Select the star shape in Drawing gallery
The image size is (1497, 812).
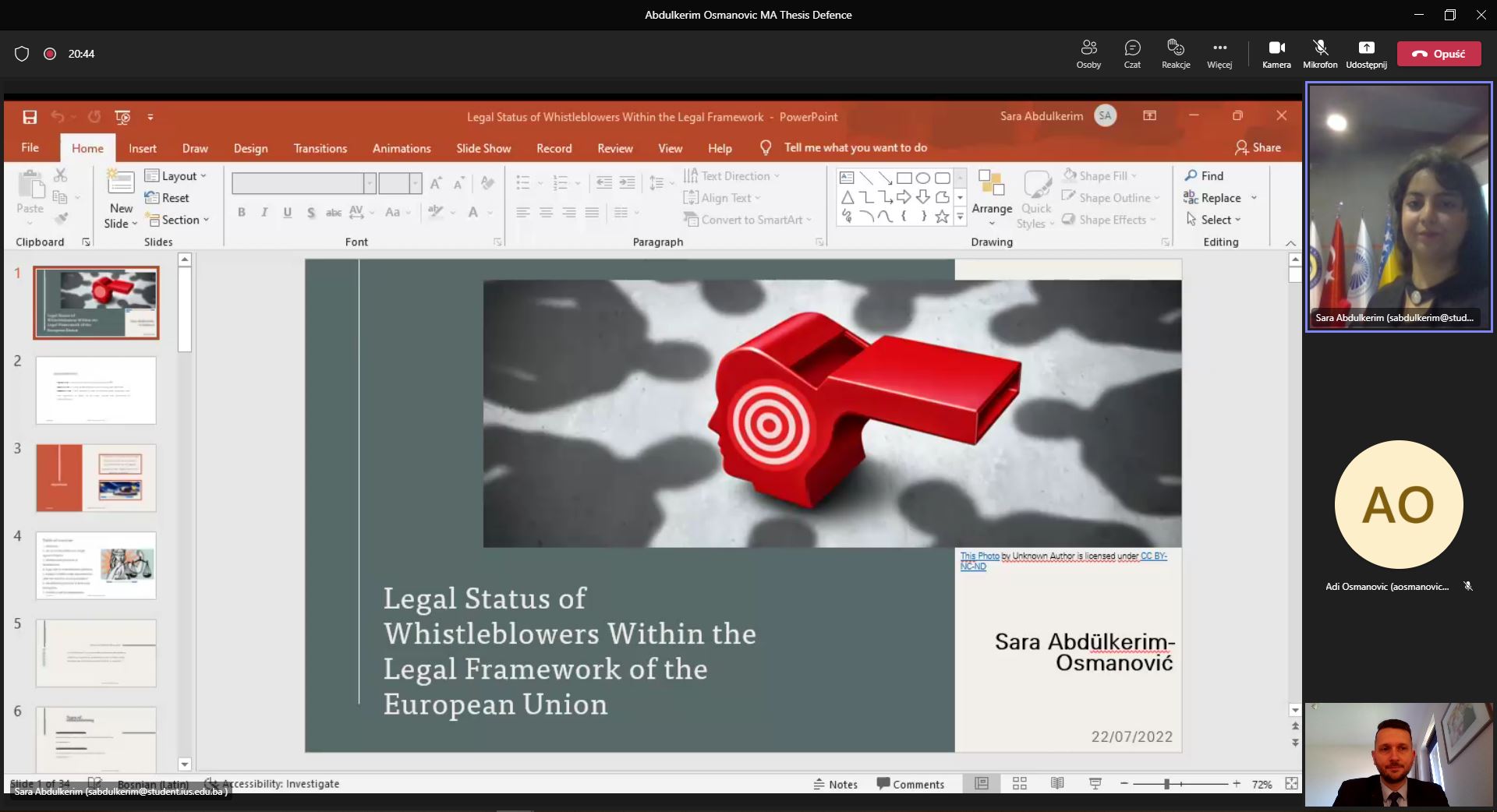click(x=942, y=217)
